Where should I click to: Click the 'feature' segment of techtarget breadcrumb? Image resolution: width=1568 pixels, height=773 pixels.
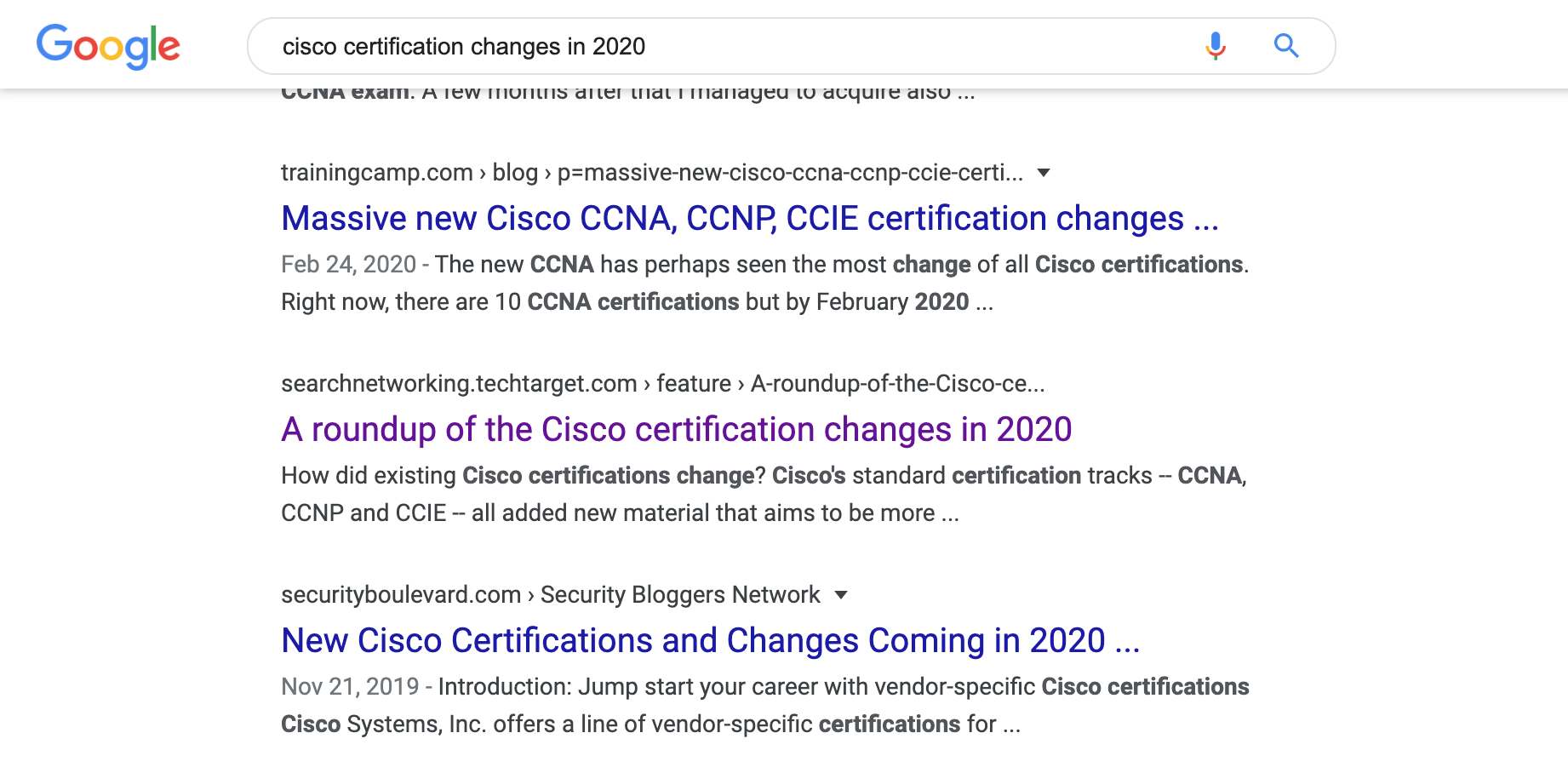click(x=694, y=384)
